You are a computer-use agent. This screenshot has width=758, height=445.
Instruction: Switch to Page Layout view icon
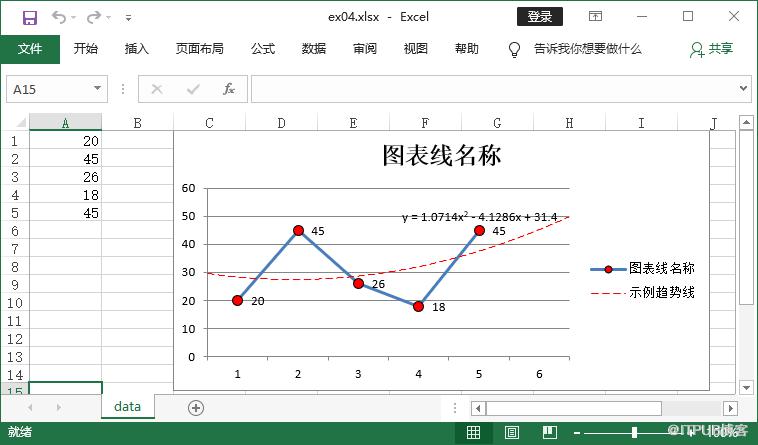[x=512, y=432]
